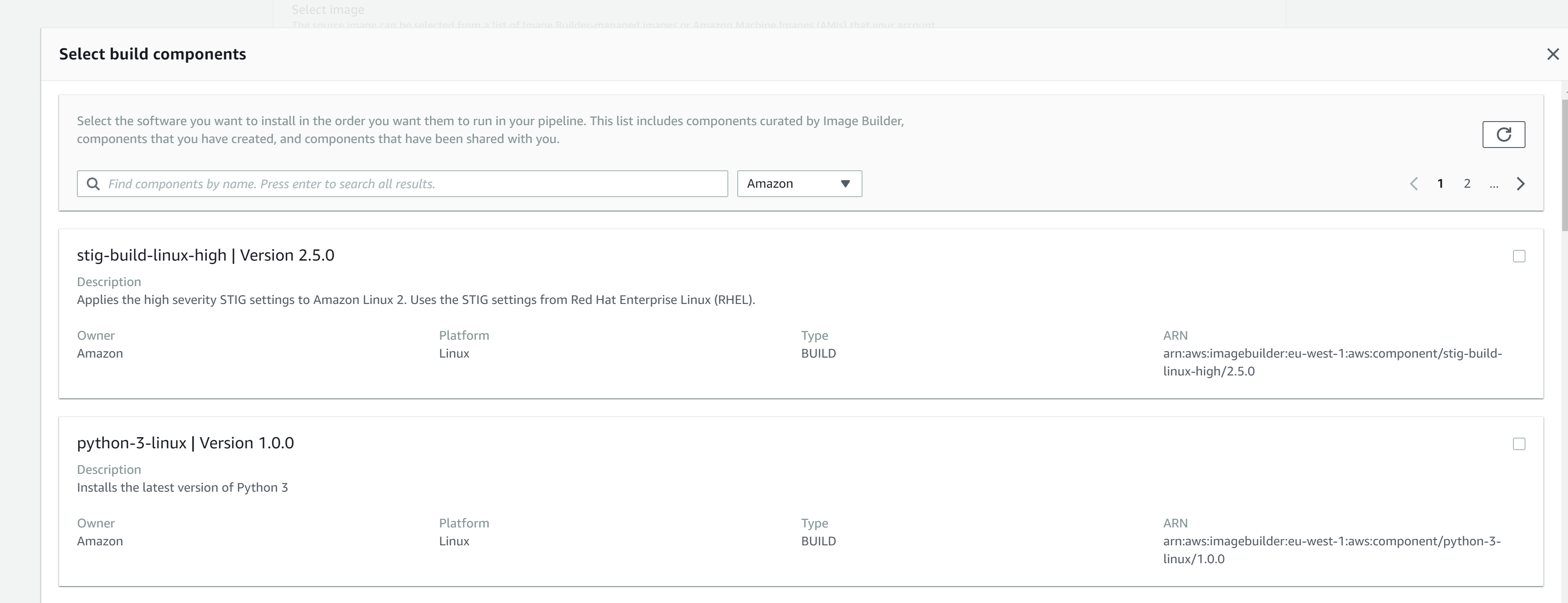Go to page 2 of components
1568x603 pixels.
[x=1467, y=184]
